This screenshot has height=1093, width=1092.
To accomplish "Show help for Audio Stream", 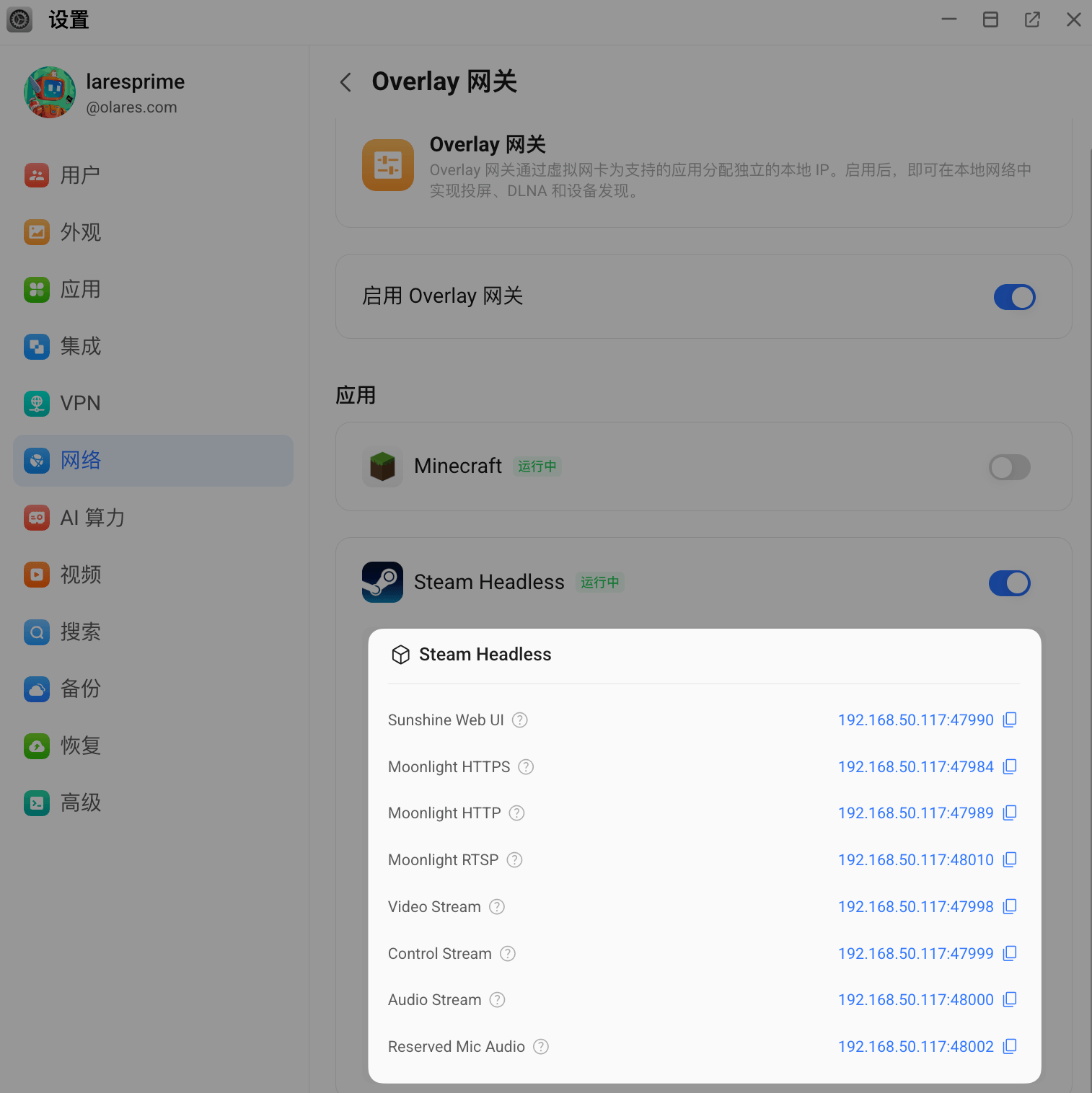I will (x=498, y=1000).
